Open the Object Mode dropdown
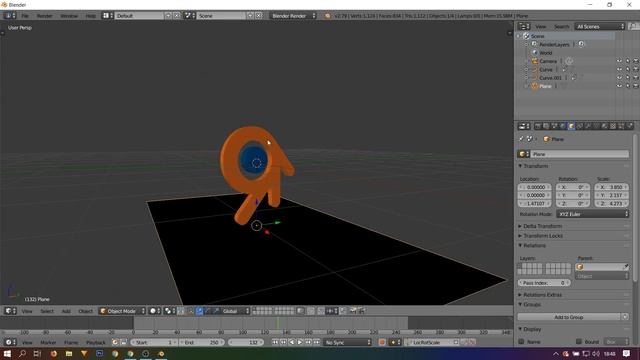 tap(122, 311)
